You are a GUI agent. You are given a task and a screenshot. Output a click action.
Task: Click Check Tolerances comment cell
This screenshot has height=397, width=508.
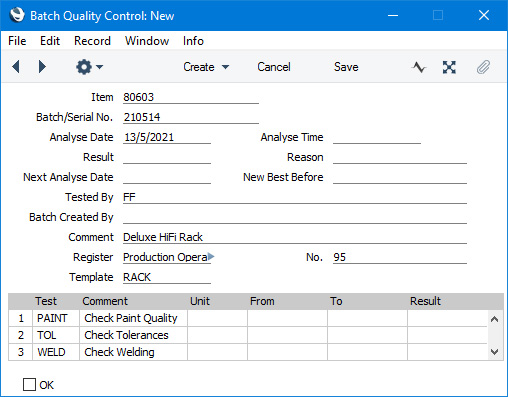click(133, 335)
